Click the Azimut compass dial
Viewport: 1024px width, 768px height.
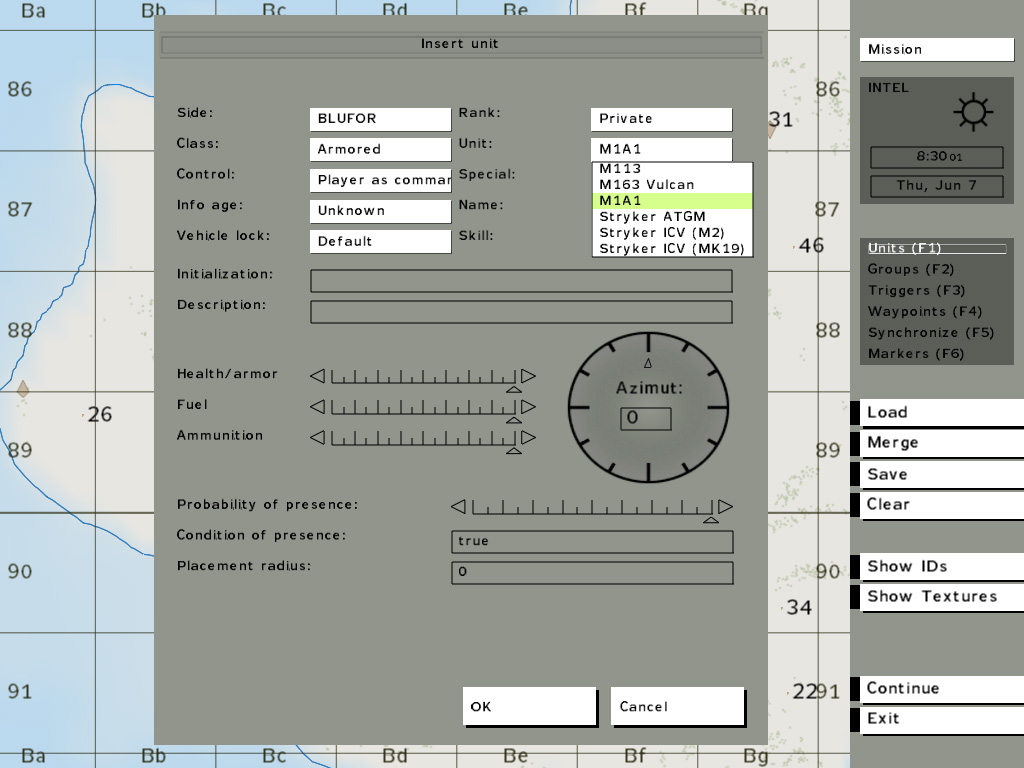(648, 404)
